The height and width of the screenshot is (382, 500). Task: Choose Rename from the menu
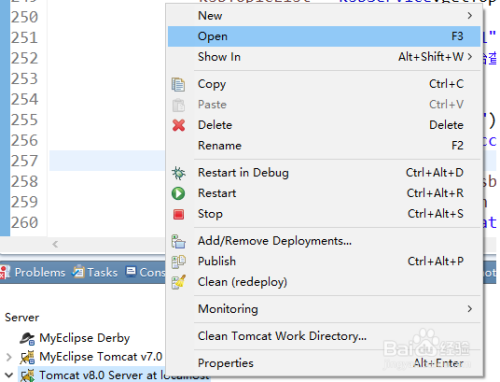[324, 146]
